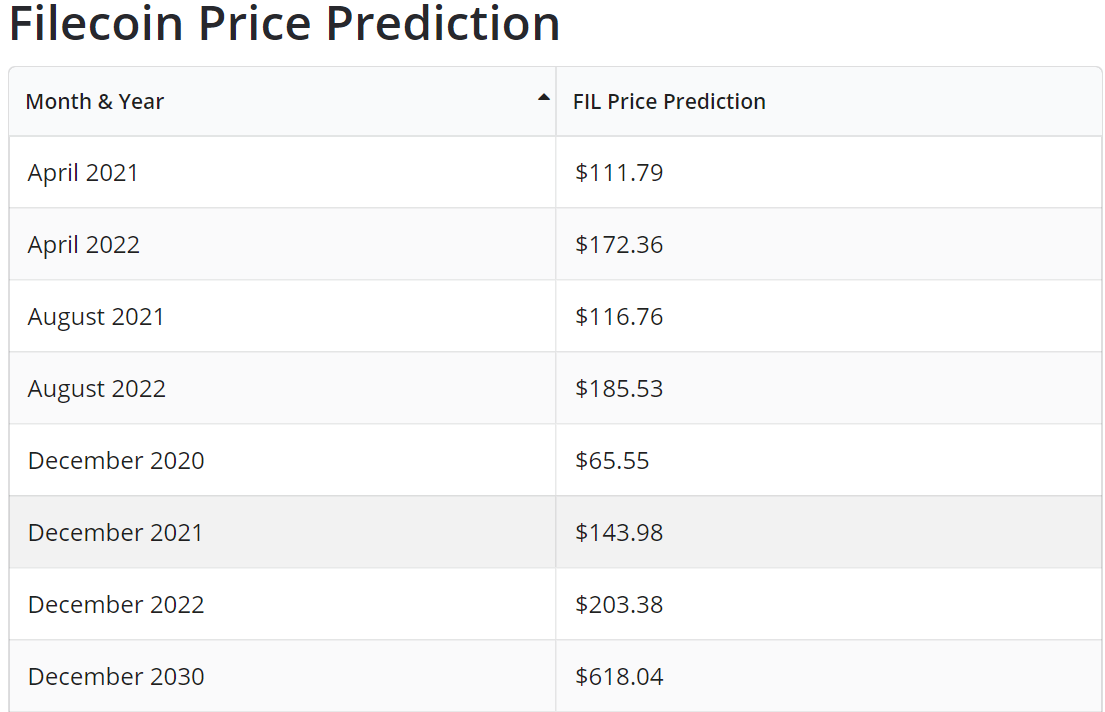Image resolution: width=1105 pixels, height=712 pixels.
Task: Select the August 2022 month cell
Action: (x=283, y=388)
